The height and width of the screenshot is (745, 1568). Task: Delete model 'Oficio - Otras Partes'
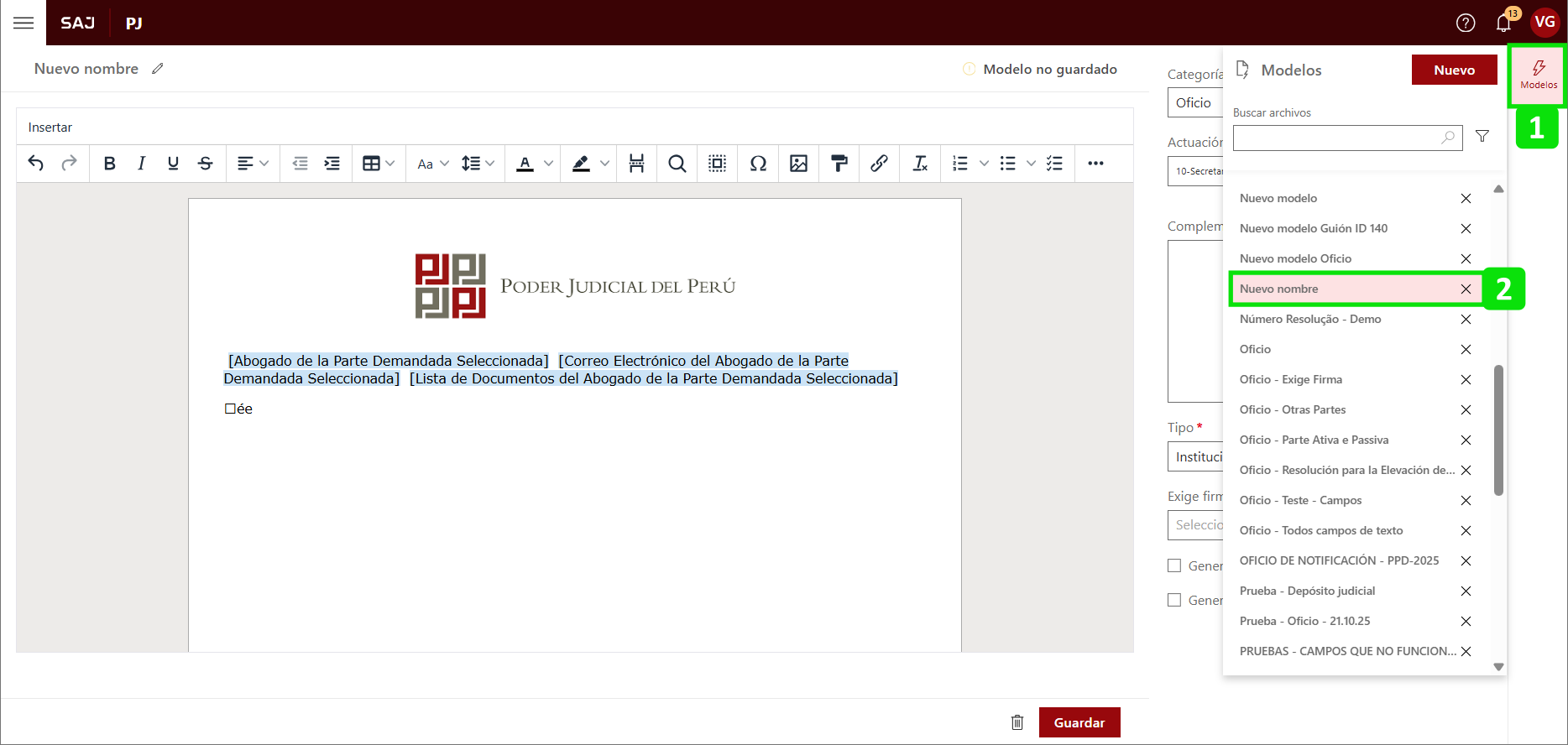(x=1466, y=409)
